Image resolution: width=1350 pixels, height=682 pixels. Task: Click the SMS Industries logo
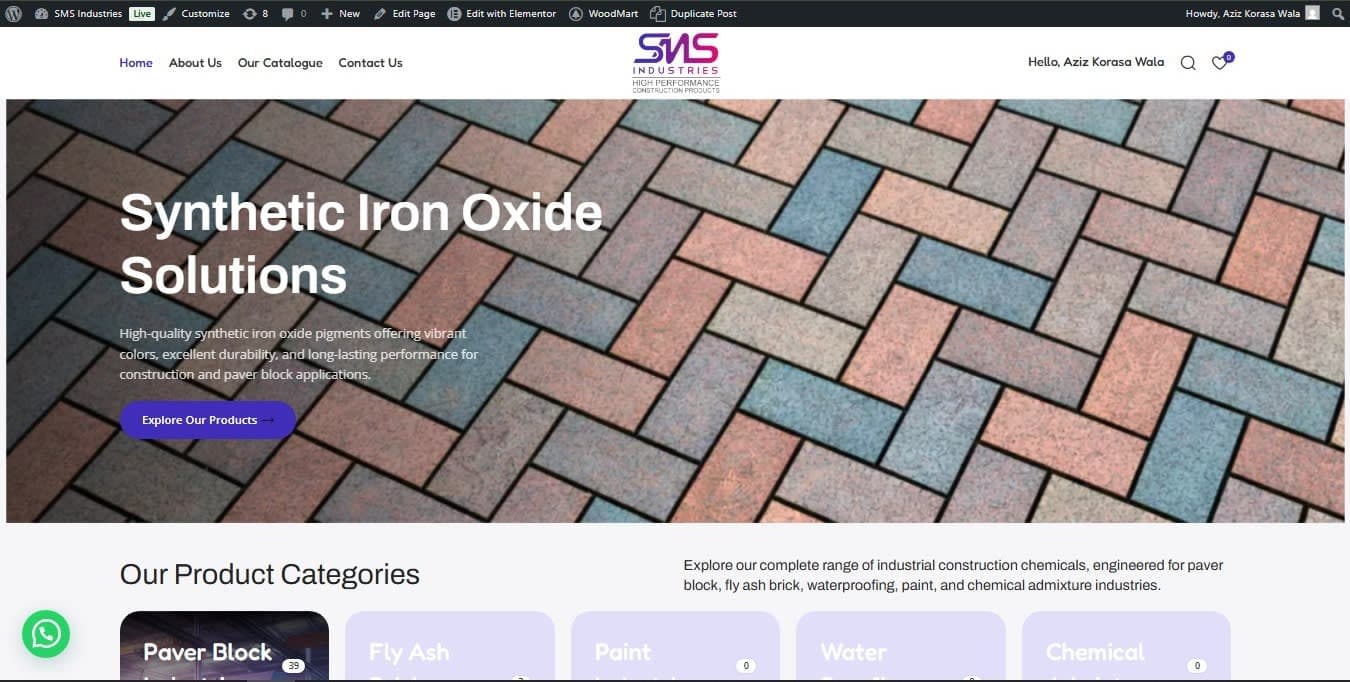[676, 62]
